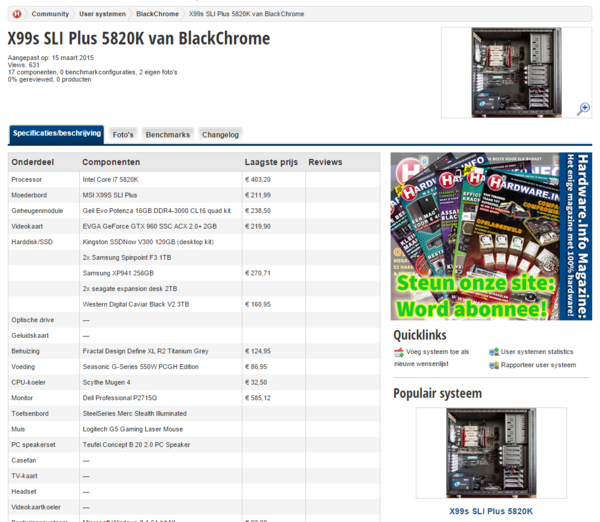
Task: Open the MSI X99S SLI Plus component
Action: [x=110, y=195]
